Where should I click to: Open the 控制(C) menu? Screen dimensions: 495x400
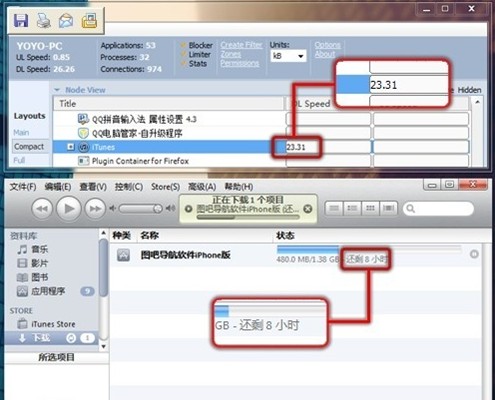pyautogui.click(x=129, y=187)
